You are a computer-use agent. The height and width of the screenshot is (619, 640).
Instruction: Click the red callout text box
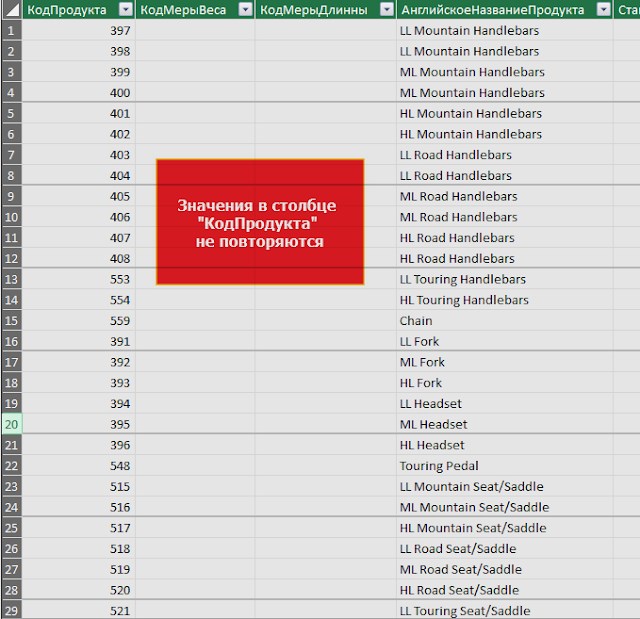(x=260, y=222)
